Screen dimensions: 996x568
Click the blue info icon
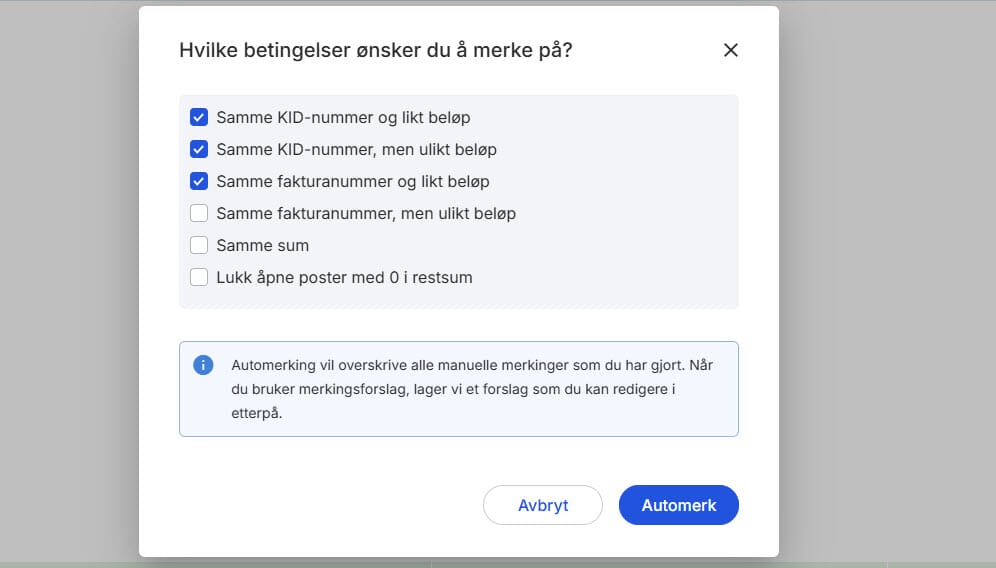click(203, 365)
